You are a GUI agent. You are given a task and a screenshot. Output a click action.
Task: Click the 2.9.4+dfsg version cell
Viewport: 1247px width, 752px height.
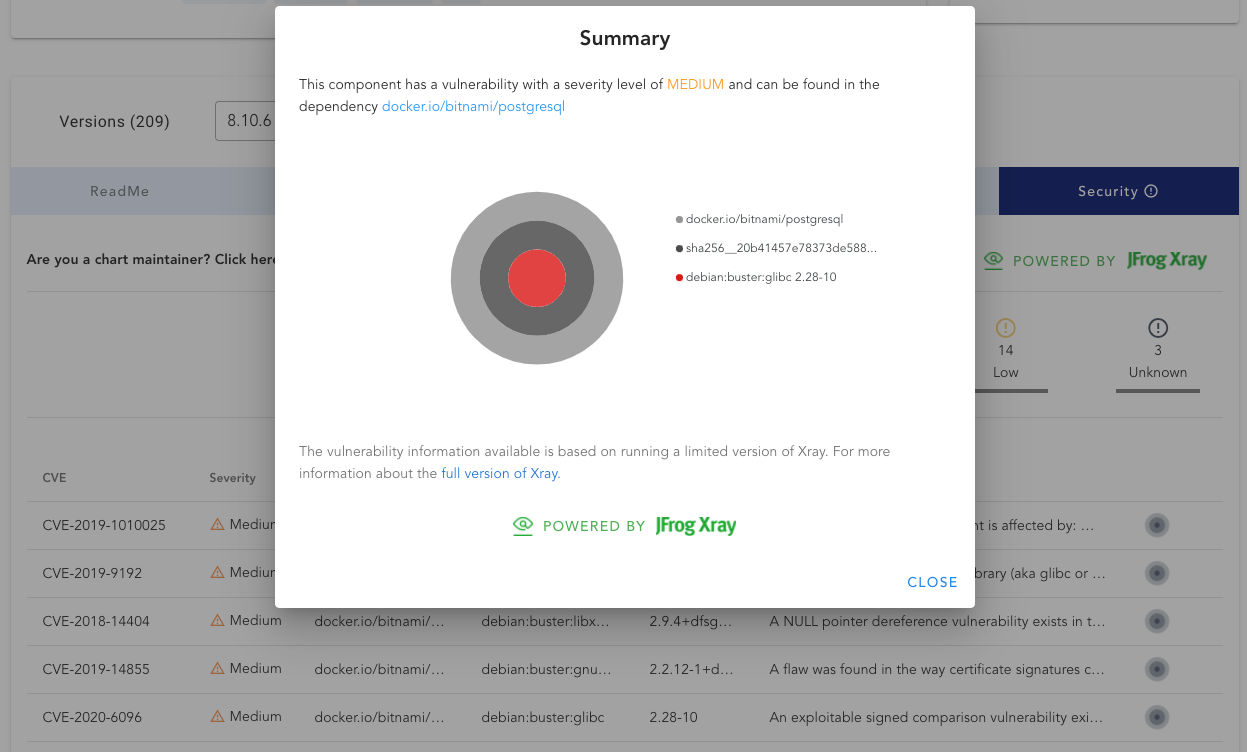691,621
